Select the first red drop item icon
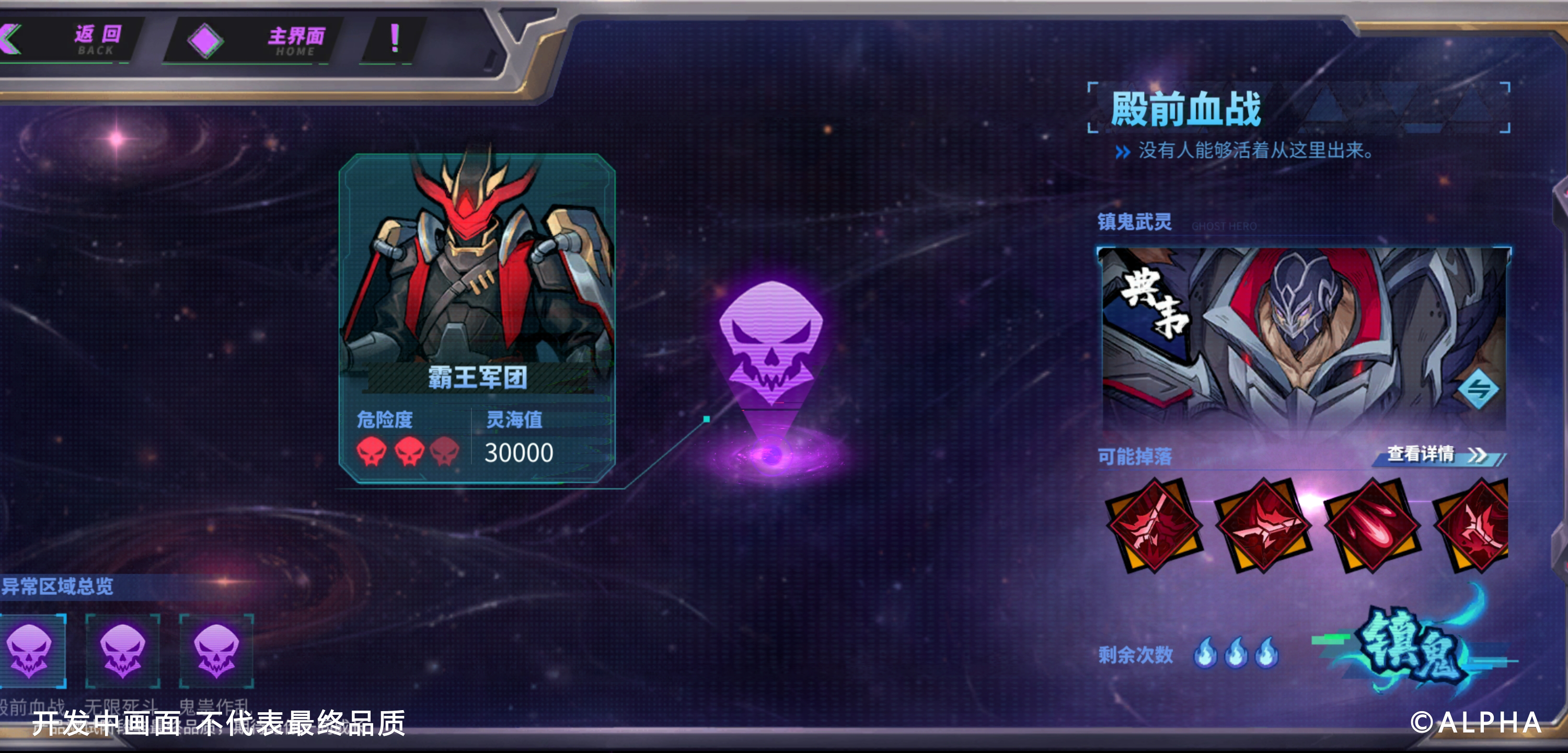 1154,525
